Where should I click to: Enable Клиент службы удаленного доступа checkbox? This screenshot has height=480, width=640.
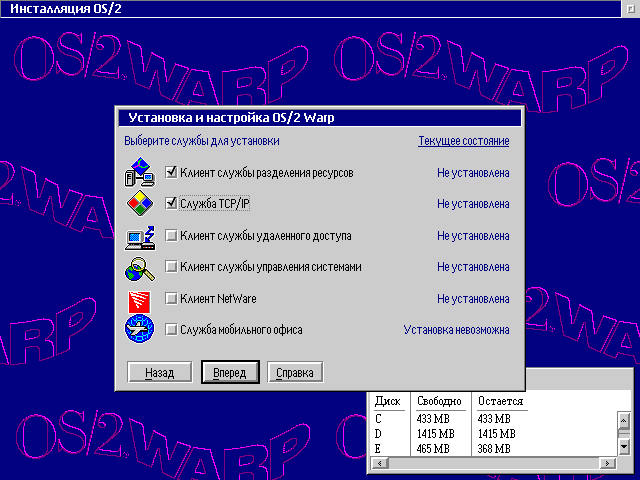(171, 236)
